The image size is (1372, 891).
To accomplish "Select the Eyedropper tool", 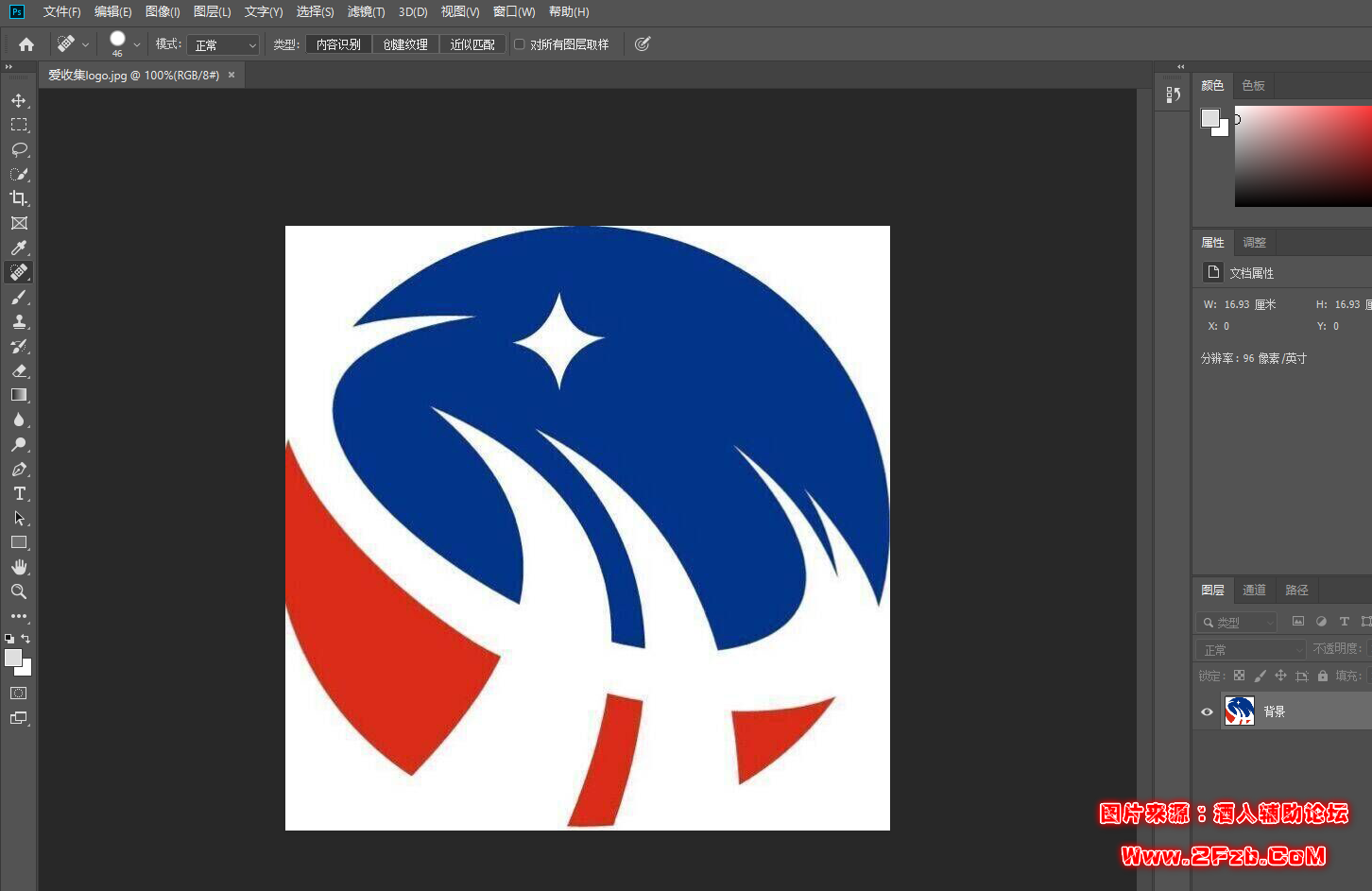I will [x=19, y=248].
